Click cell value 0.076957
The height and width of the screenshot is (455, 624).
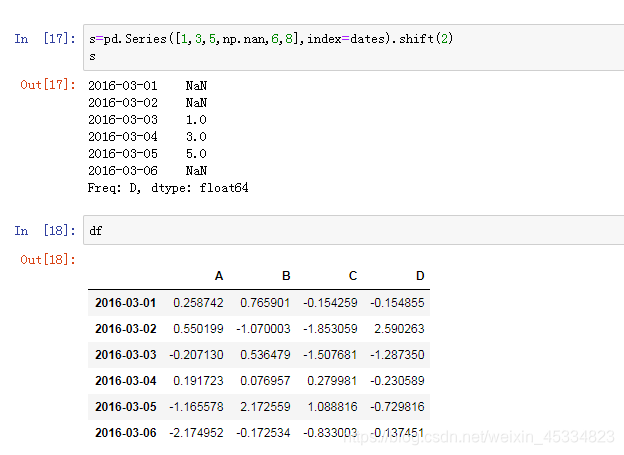click(265, 381)
